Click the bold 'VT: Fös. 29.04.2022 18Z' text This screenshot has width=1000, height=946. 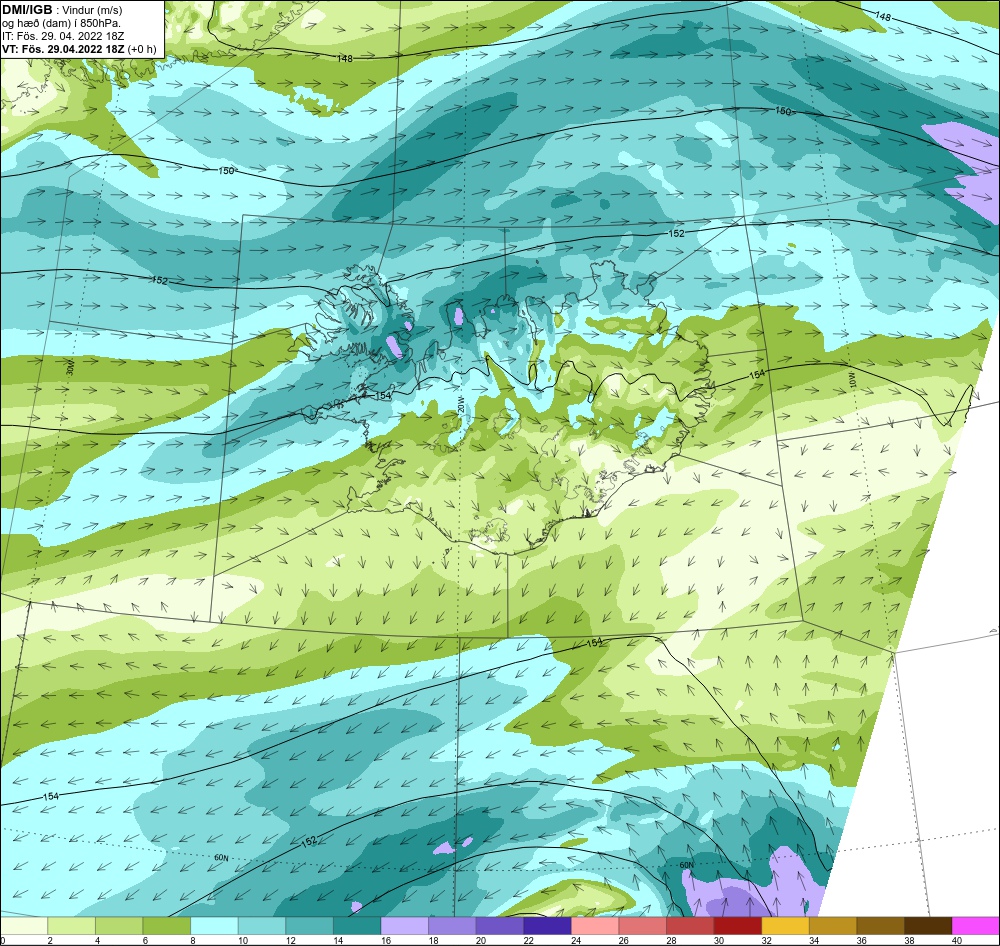(63, 49)
